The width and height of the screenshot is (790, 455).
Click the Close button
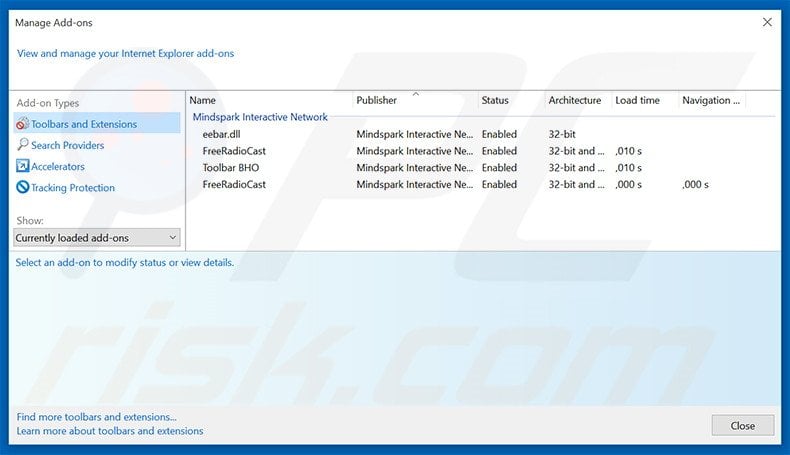(743, 426)
